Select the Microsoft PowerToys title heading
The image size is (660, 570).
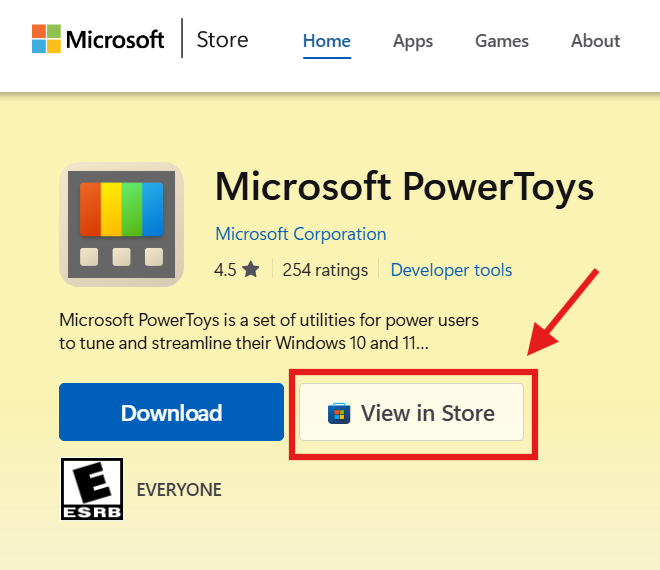pyautogui.click(x=404, y=187)
